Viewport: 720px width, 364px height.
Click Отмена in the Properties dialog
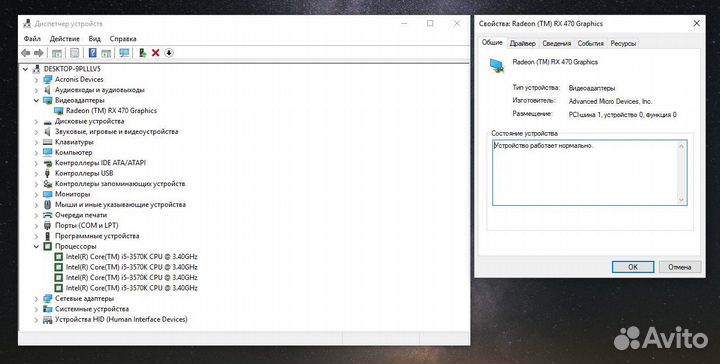coord(680,267)
